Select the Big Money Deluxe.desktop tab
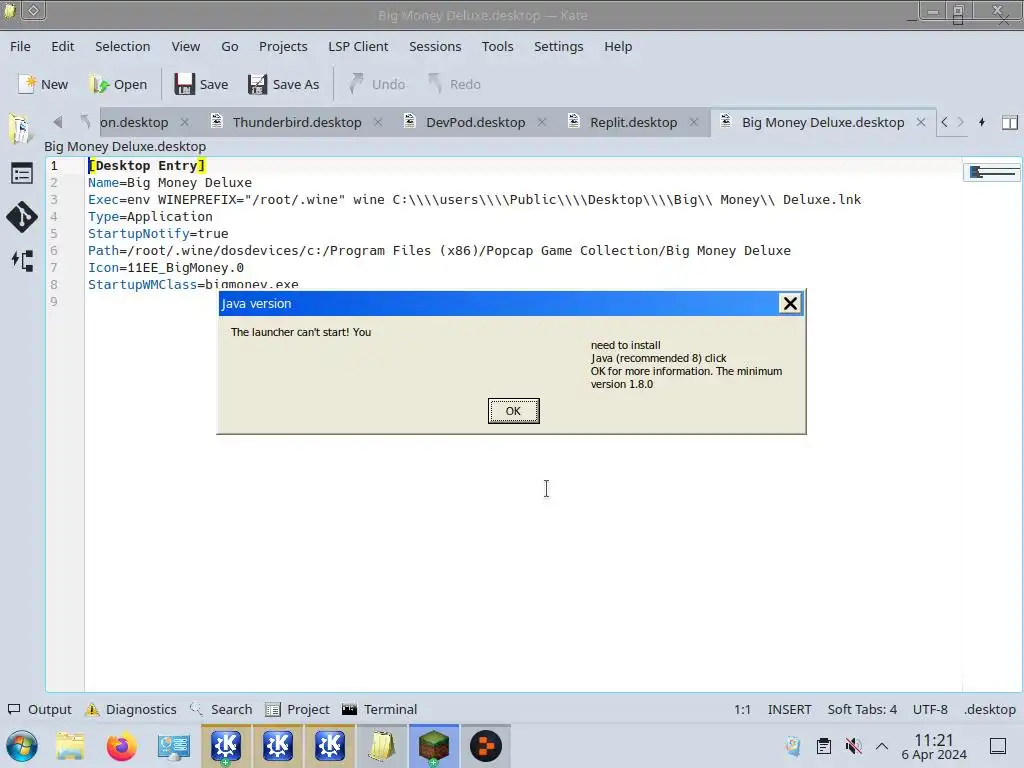The image size is (1024, 768). point(823,122)
